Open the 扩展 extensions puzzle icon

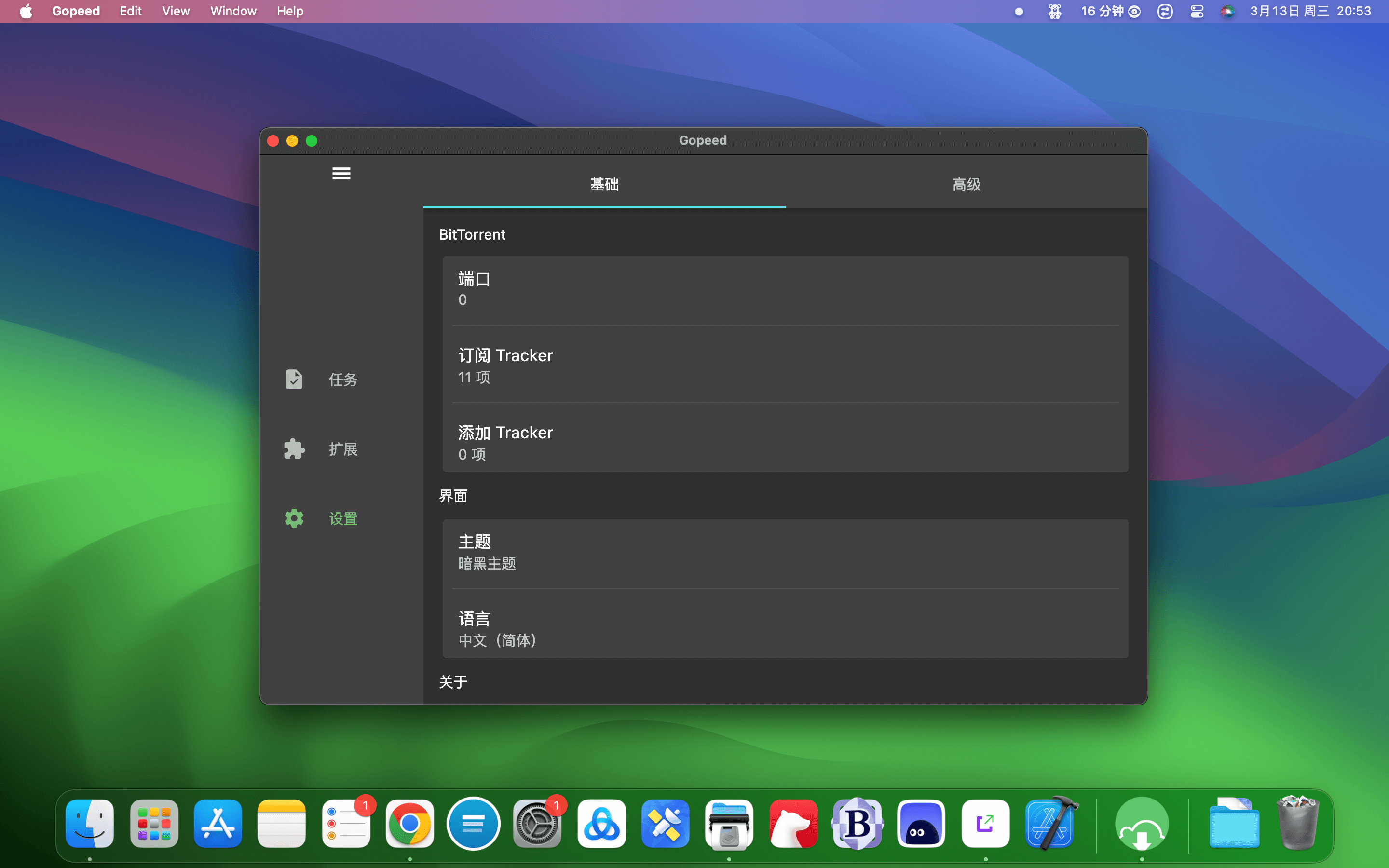pyautogui.click(x=294, y=449)
